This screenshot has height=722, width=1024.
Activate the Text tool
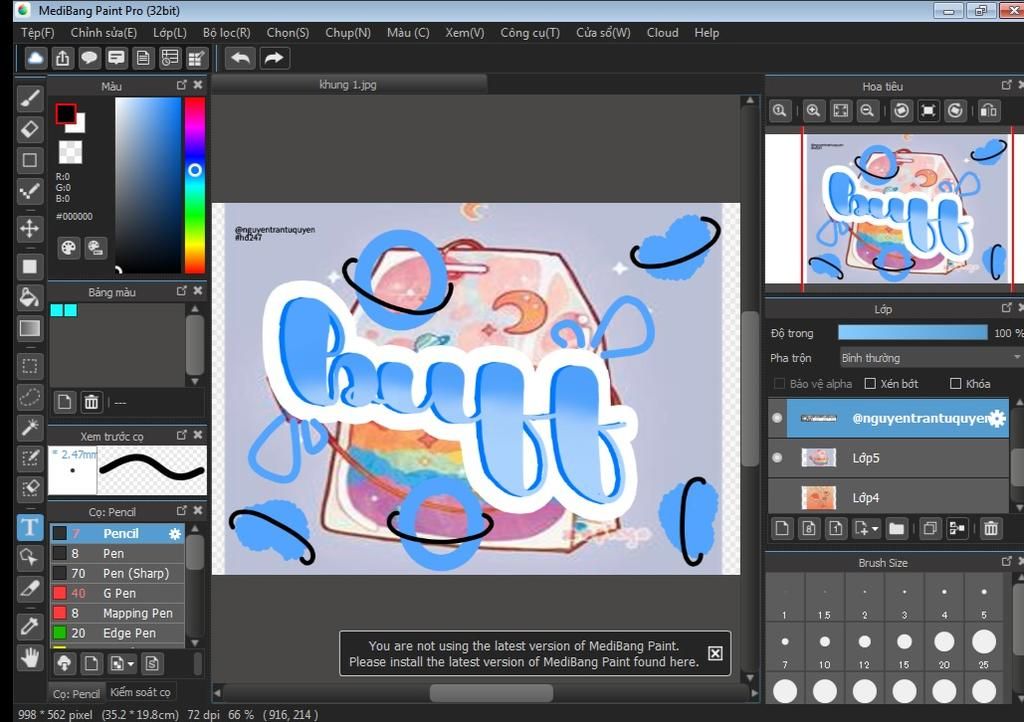tap(29, 527)
